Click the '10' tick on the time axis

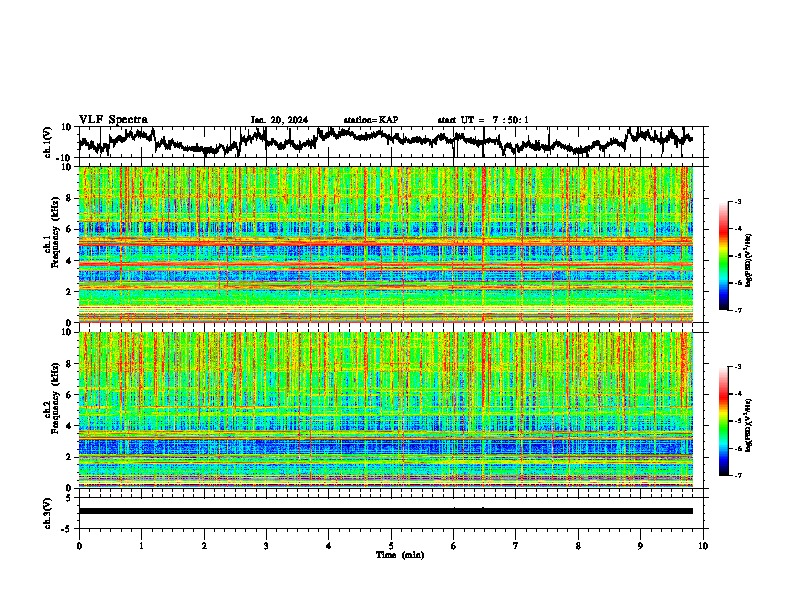pyautogui.click(x=703, y=546)
